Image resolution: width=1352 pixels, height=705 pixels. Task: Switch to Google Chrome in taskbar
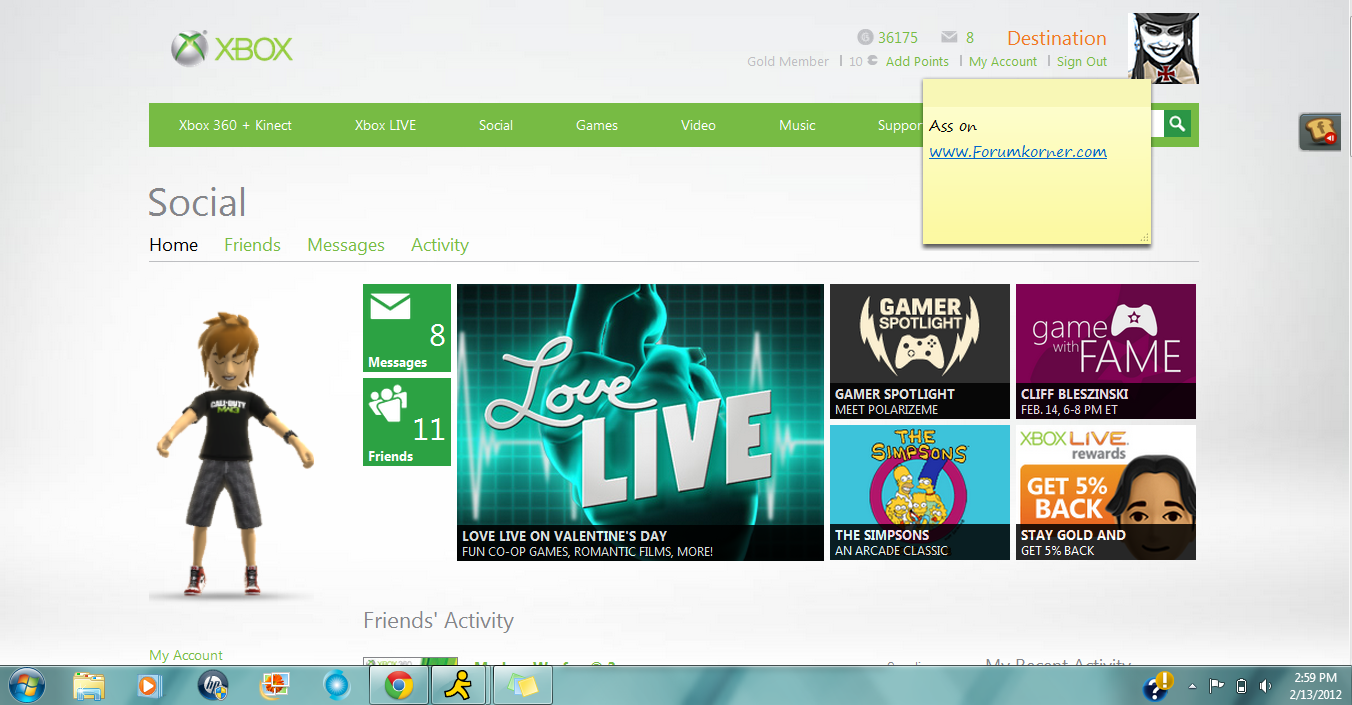[399, 686]
